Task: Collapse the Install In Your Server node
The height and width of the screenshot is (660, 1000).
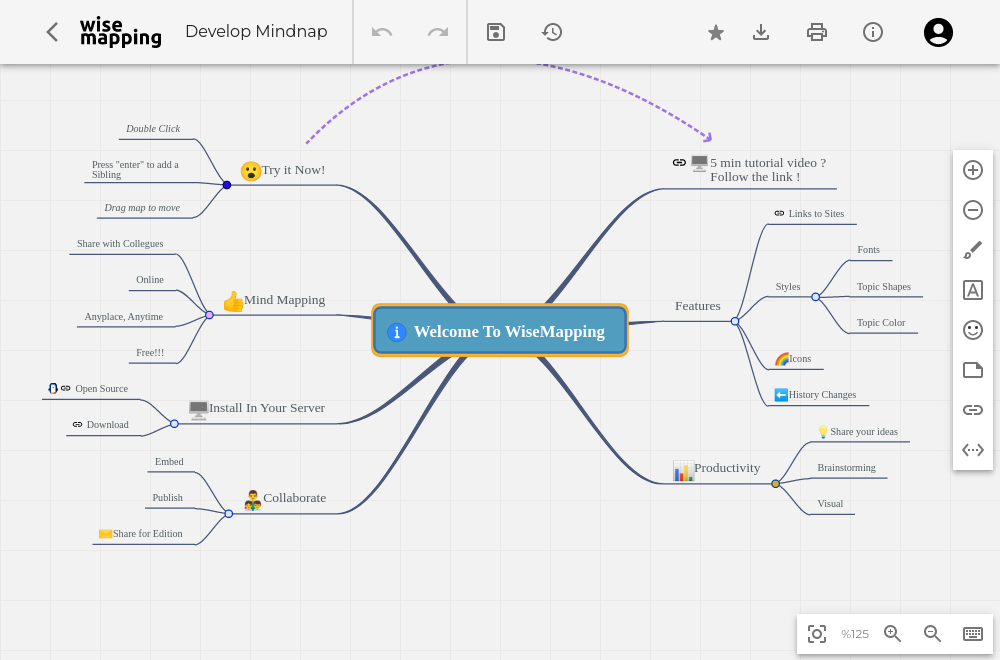Action: 174,423
